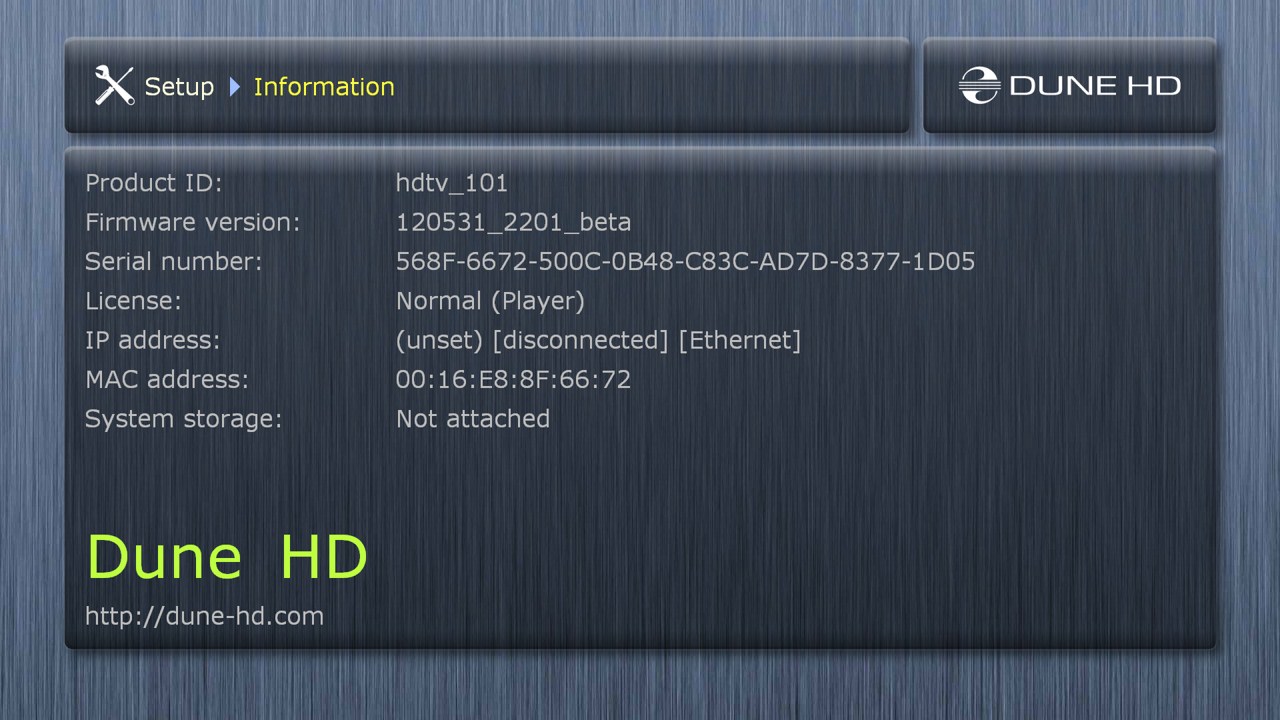Image resolution: width=1280 pixels, height=720 pixels.
Task: Click the MAC address 00:16:E8:8F:66:72
Action: [x=513, y=379]
